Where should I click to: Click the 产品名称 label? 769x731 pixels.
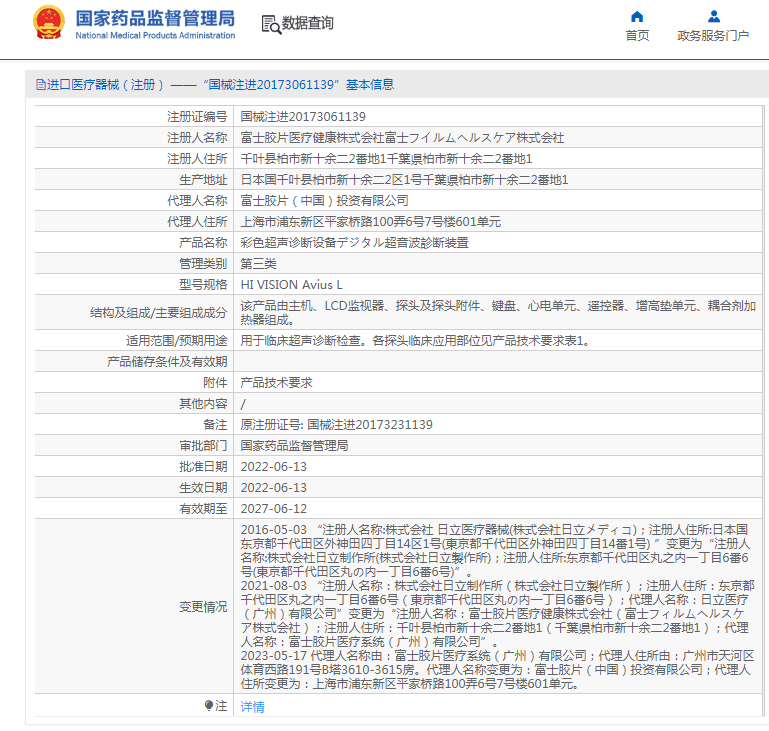point(203,243)
